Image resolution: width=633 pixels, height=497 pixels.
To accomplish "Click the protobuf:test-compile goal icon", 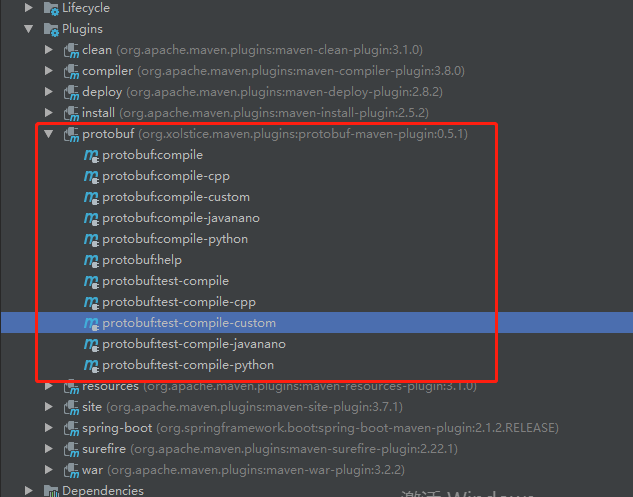I will click(91, 281).
